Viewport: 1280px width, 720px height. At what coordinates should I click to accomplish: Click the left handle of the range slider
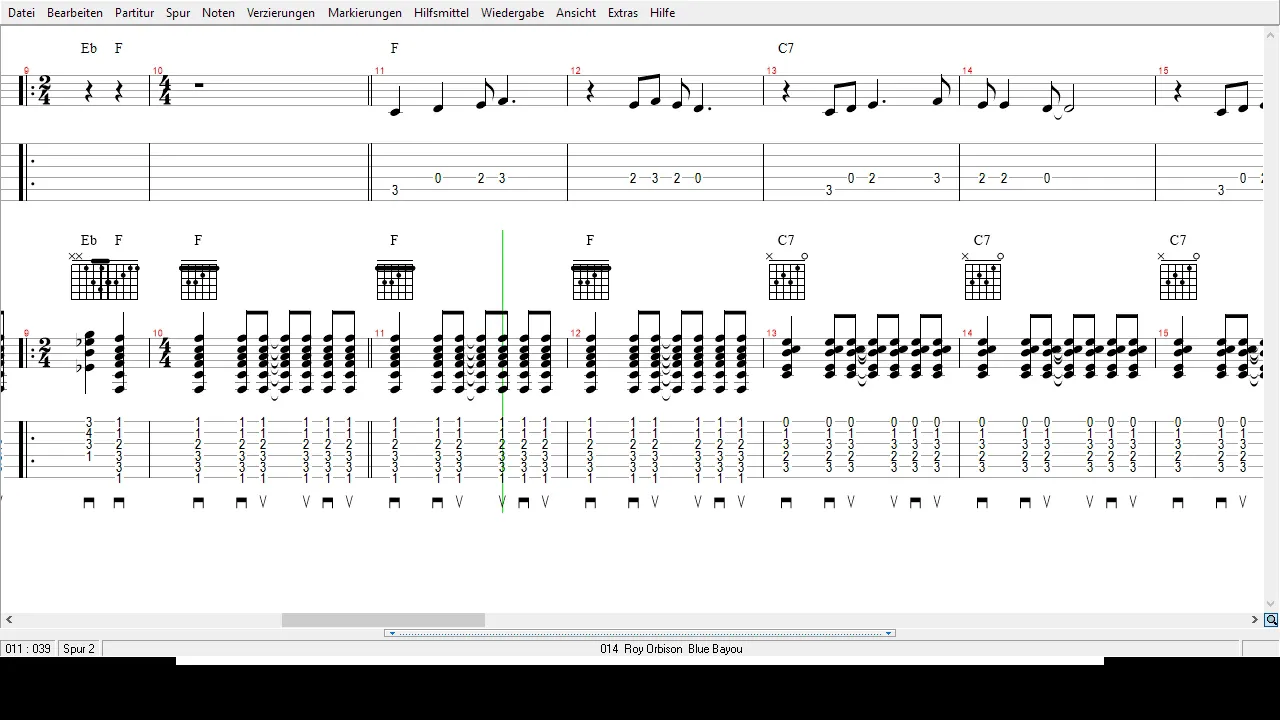(391, 633)
